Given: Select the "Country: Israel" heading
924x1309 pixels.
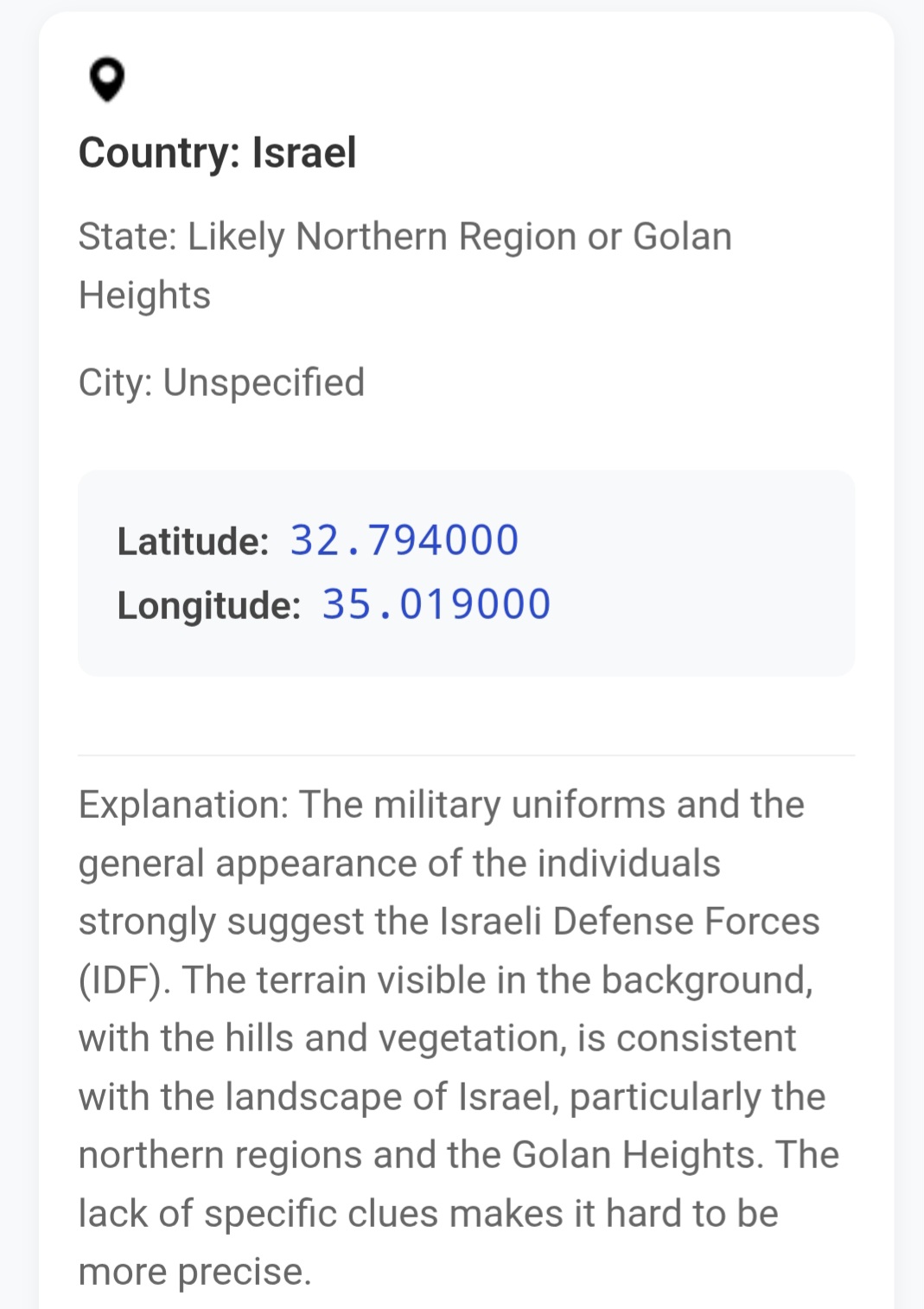Looking at the screenshot, I should [x=217, y=153].
